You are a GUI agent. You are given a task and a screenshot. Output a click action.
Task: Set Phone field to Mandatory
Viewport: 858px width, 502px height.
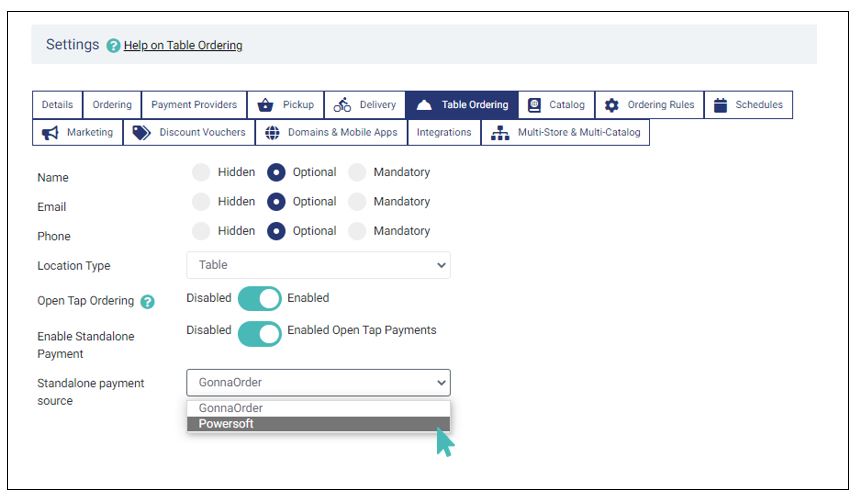[x=357, y=231]
